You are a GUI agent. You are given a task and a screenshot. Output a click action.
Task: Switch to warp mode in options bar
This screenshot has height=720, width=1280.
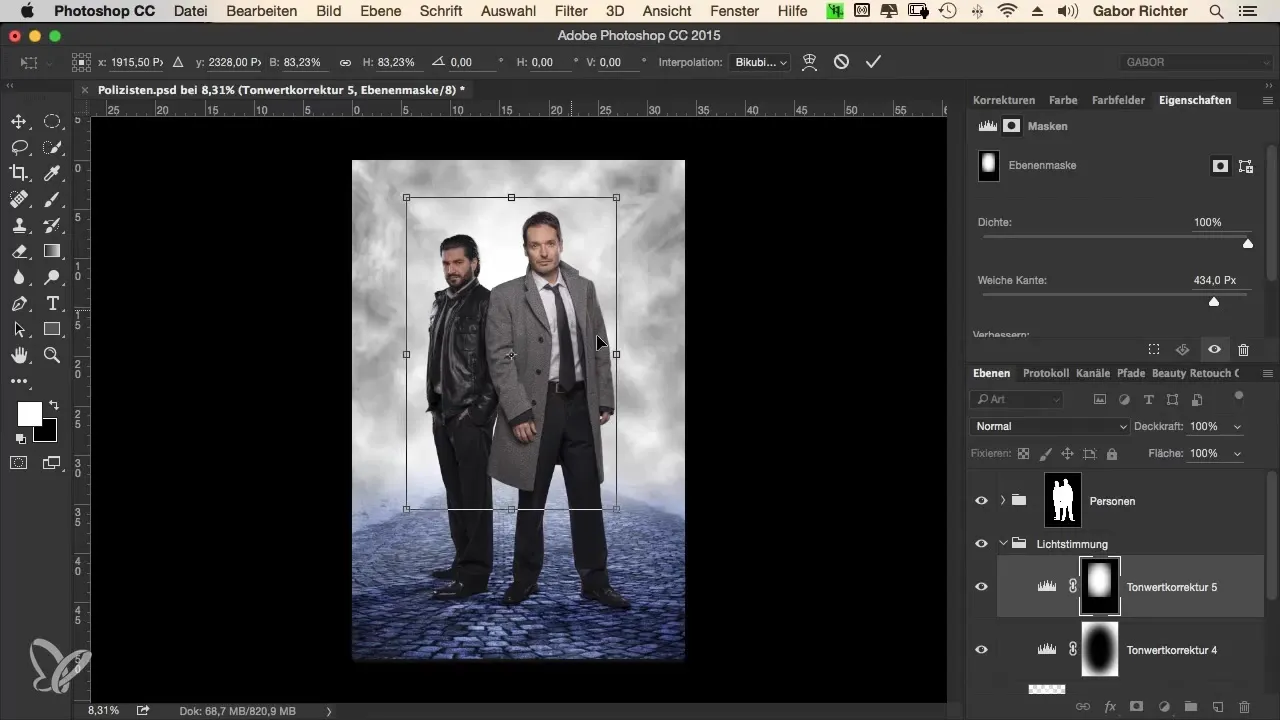(810, 62)
